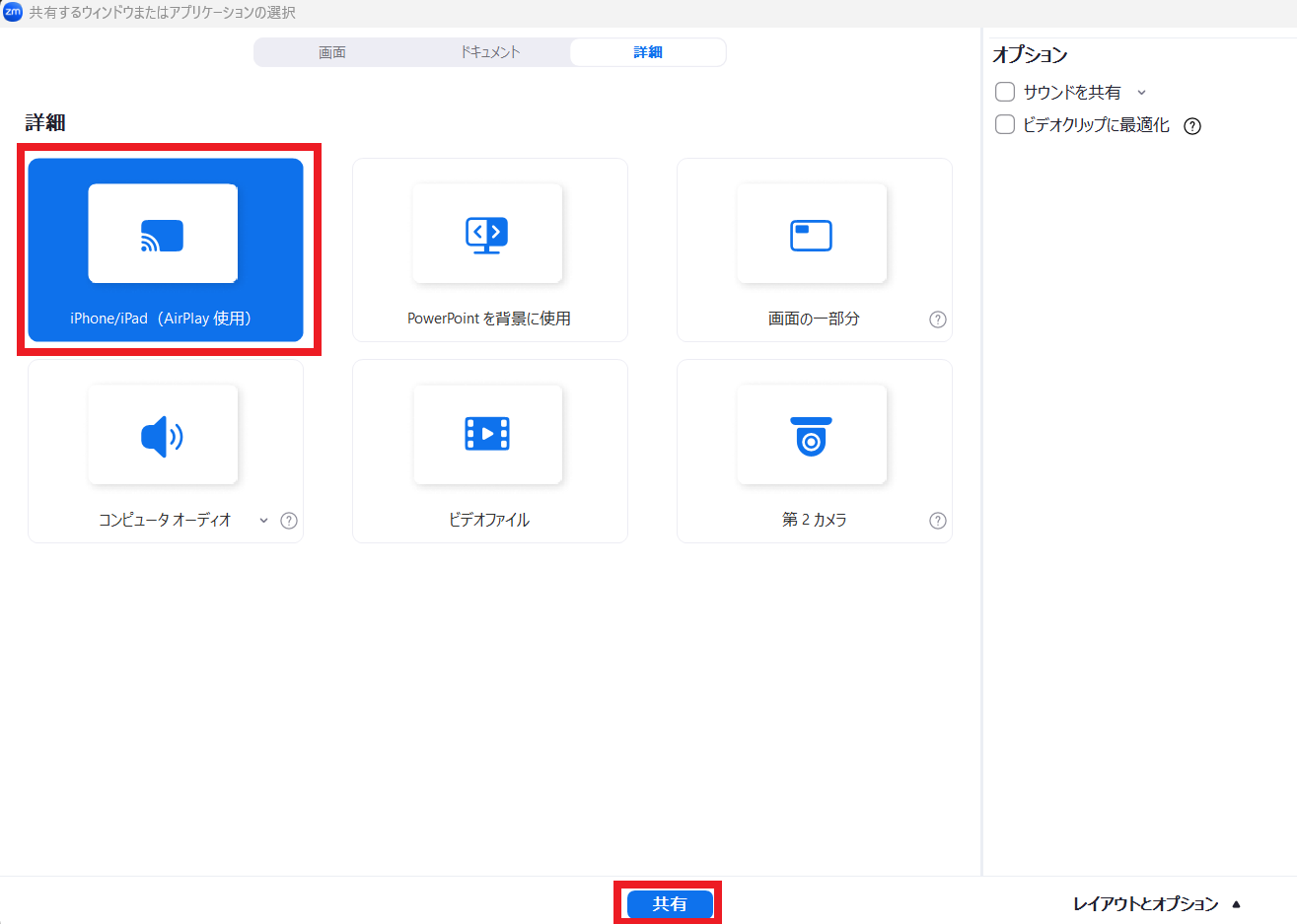Choose the PowerPoint as background monitor icon
Image resolution: width=1297 pixels, height=924 pixels.
click(x=486, y=235)
